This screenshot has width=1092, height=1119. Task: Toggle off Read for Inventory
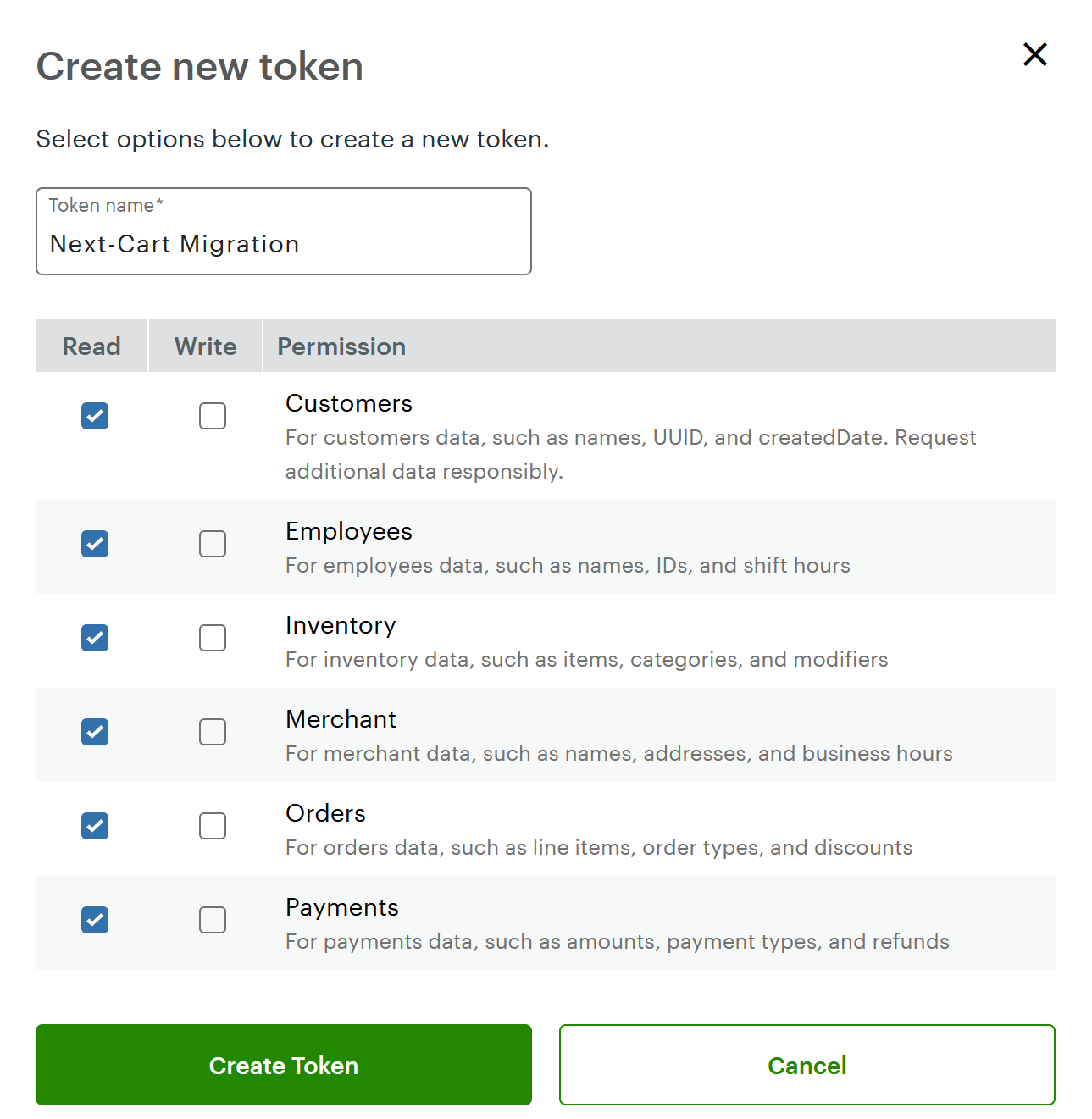(94, 638)
